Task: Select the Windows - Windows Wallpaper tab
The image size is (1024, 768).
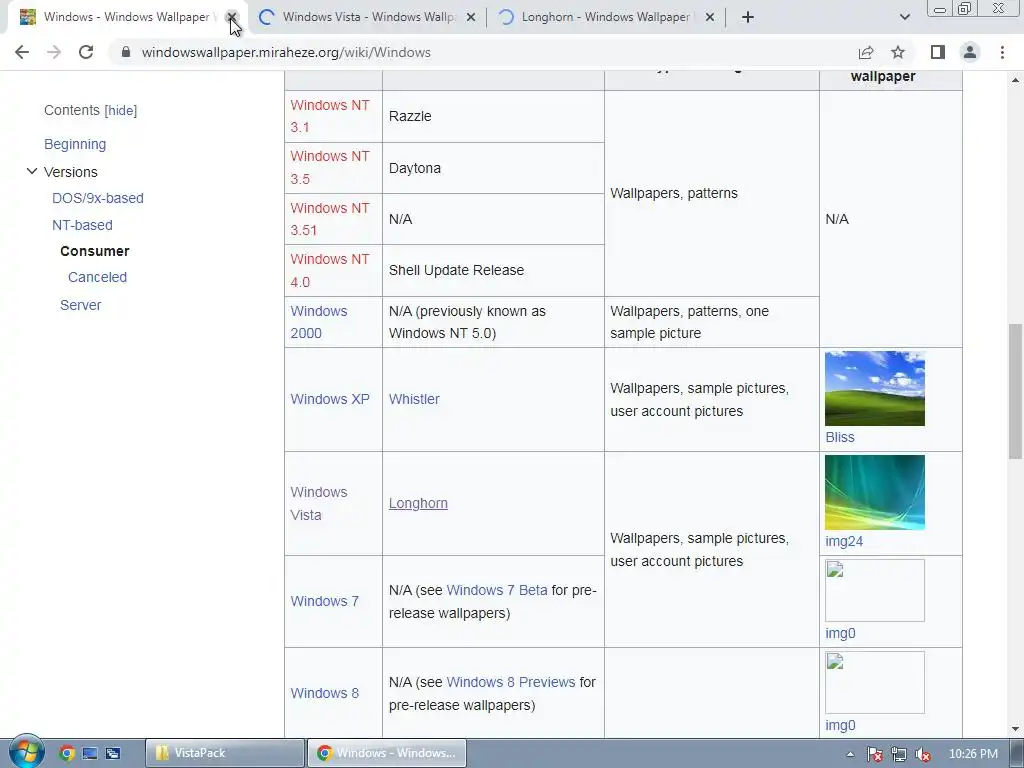Action: (x=127, y=17)
